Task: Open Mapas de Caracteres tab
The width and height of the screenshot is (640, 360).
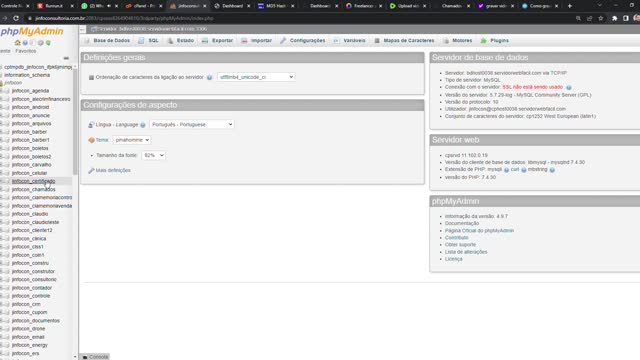Action: [404, 40]
